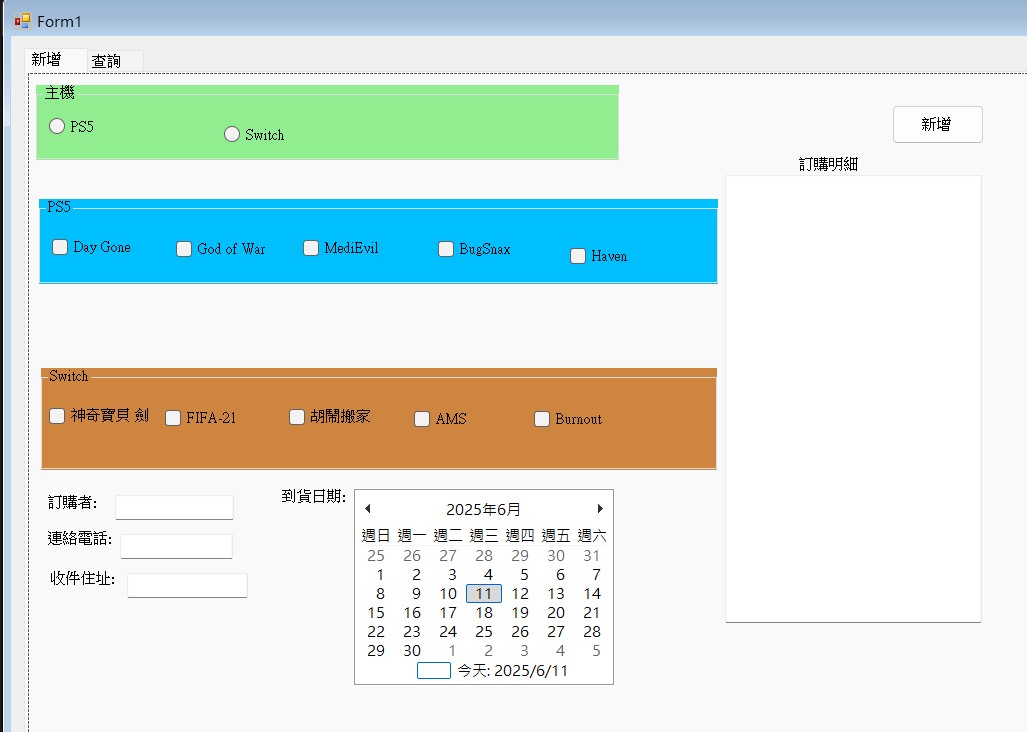Viewport: 1027px width, 732px height.
Task: Click the 連絡電話 input box
Action: click(176, 546)
